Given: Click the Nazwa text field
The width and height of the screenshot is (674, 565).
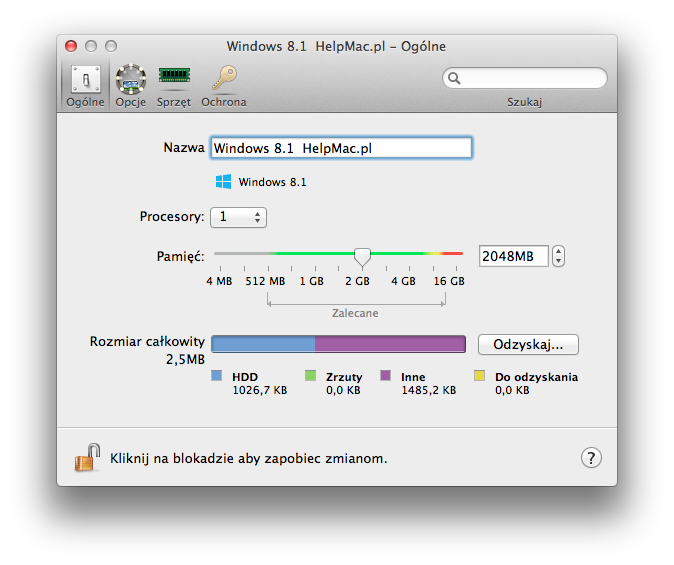Looking at the screenshot, I should click(x=340, y=147).
